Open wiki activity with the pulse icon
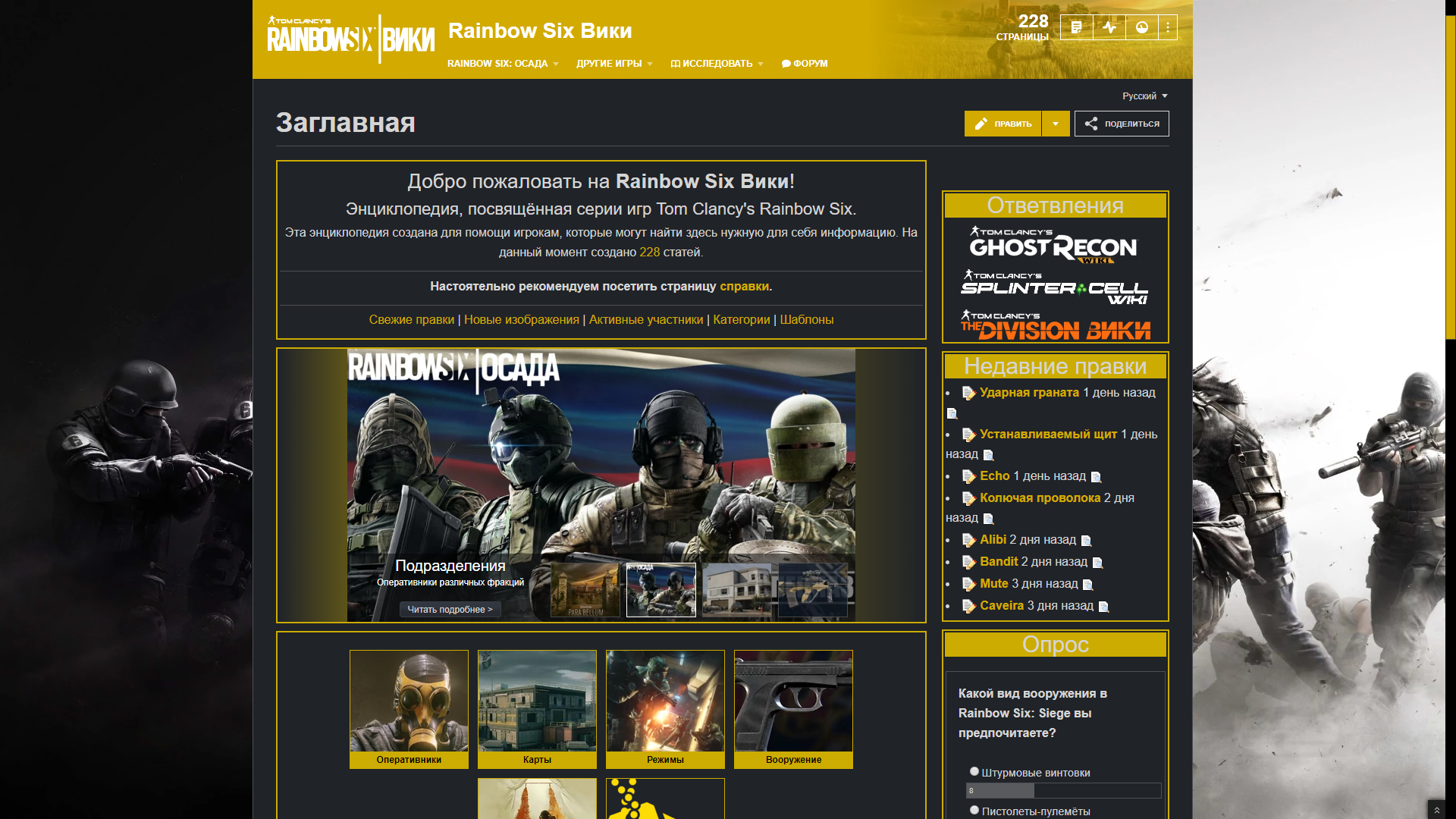Image resolution: width=1456 pixels, height=819 pixels. click(1109, 27)
